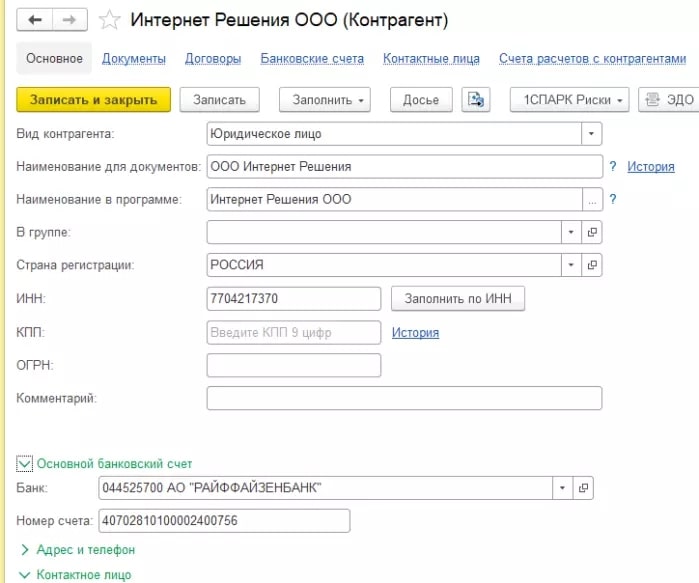Add to favorites with the star icon

(x=109, y=20)
